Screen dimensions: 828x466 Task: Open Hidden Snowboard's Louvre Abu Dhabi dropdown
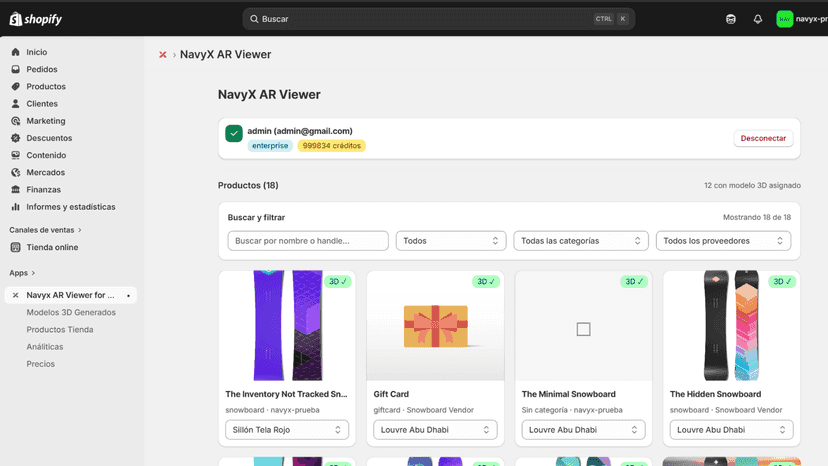click(731, 430)
